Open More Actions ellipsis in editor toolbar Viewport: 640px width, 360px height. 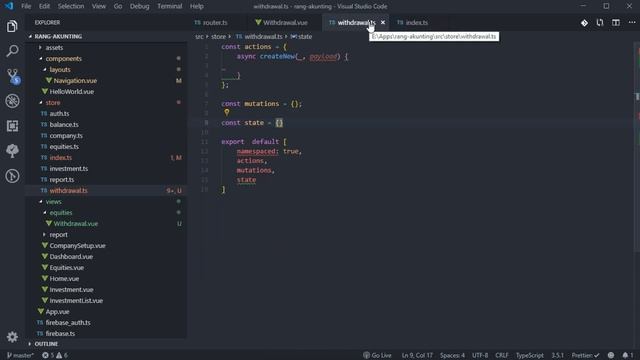coord(631,23)
